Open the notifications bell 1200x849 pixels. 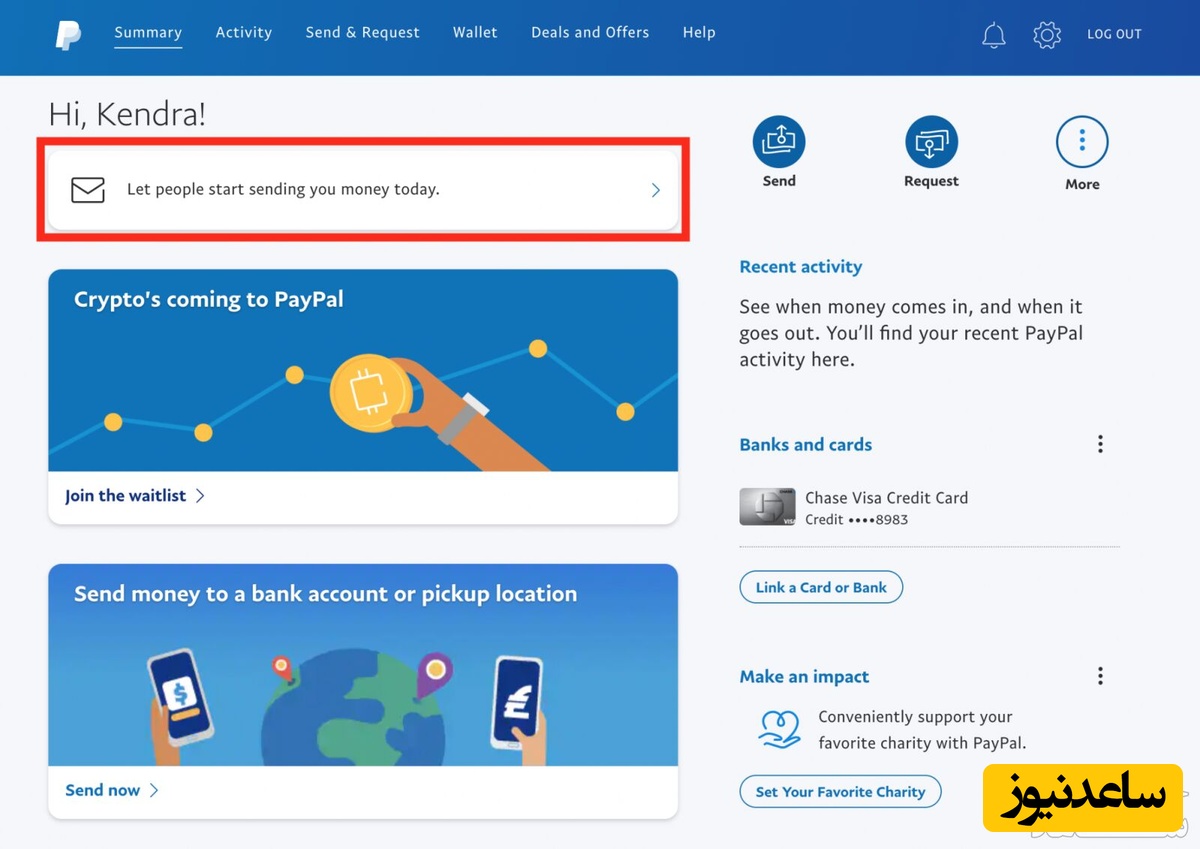[x=993, y=36]
